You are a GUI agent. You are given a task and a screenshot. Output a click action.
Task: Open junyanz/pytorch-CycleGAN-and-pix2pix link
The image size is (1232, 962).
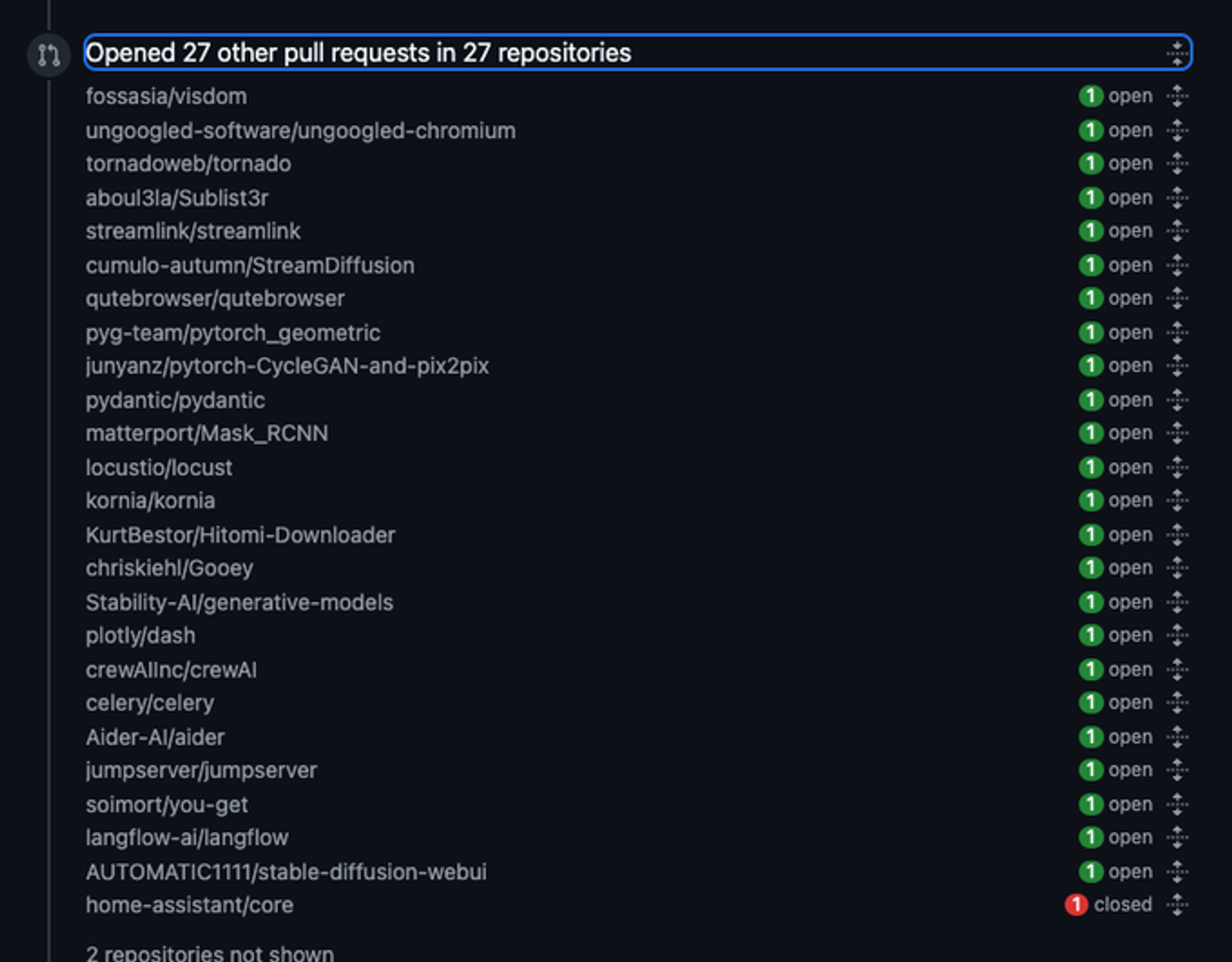point(287,366)
